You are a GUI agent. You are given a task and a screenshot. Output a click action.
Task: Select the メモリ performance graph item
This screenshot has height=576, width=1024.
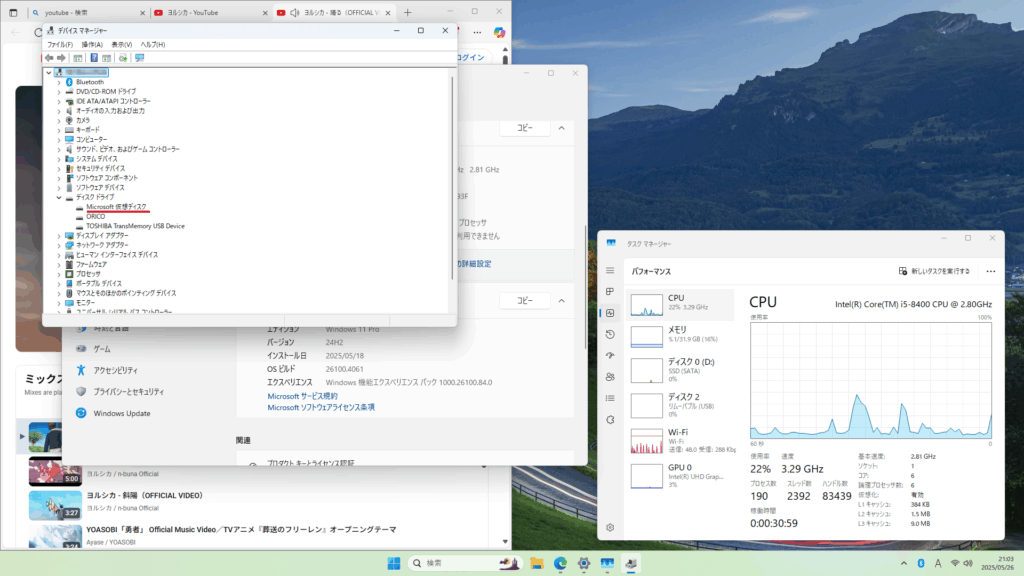[x=682, y=334]
